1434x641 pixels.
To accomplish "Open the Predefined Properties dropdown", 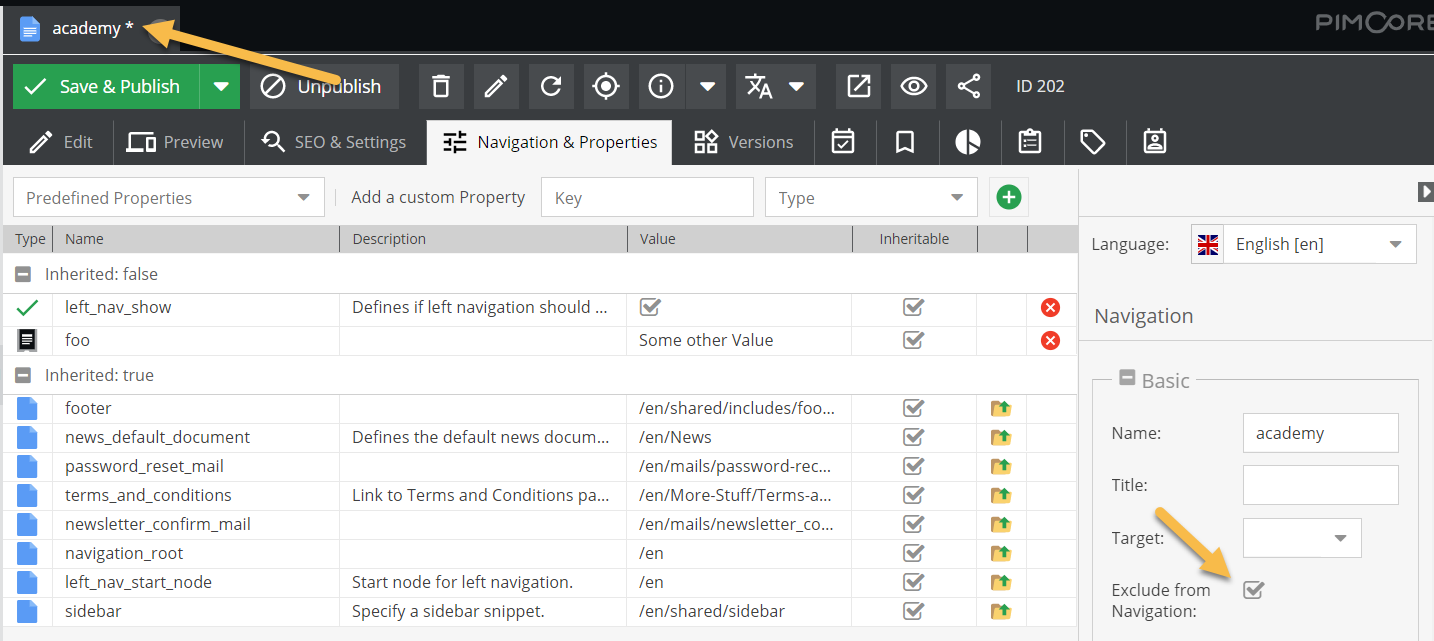I will click(303, 197).
